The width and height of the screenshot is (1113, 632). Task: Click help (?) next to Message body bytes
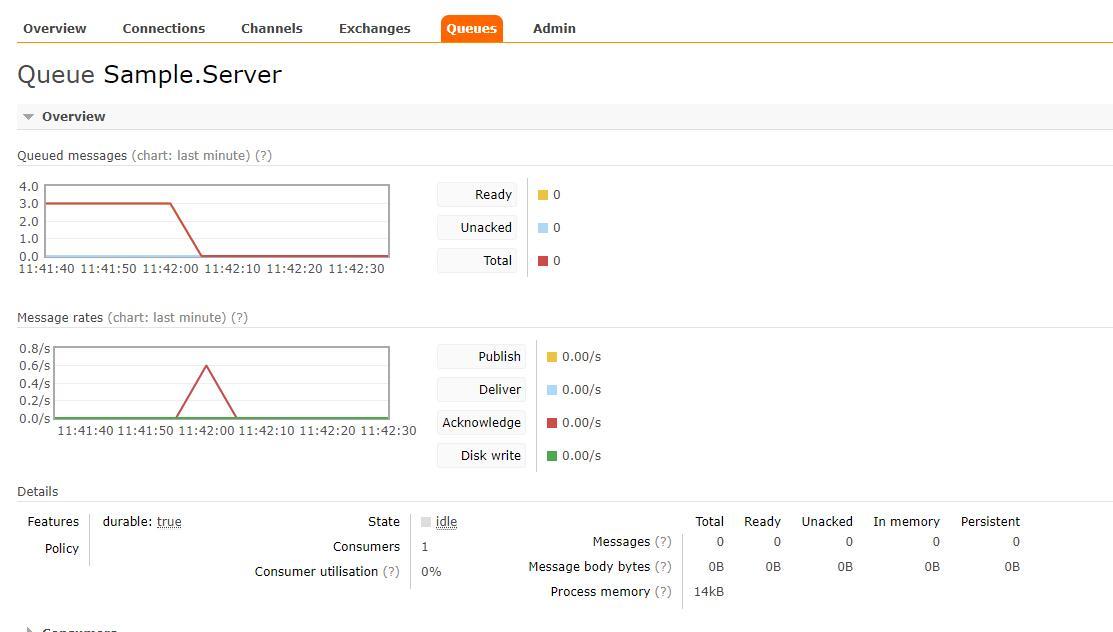tap(663, 567)
